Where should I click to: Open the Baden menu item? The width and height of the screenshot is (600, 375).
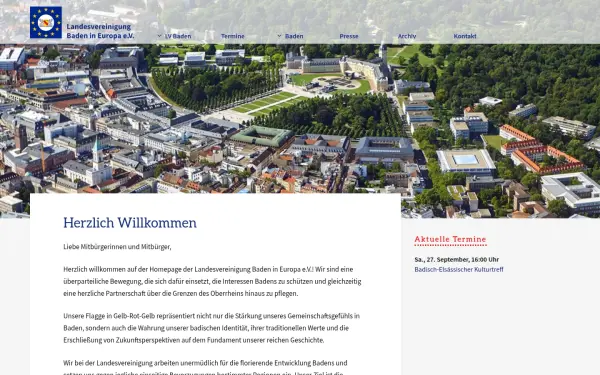tap(294, 36)
